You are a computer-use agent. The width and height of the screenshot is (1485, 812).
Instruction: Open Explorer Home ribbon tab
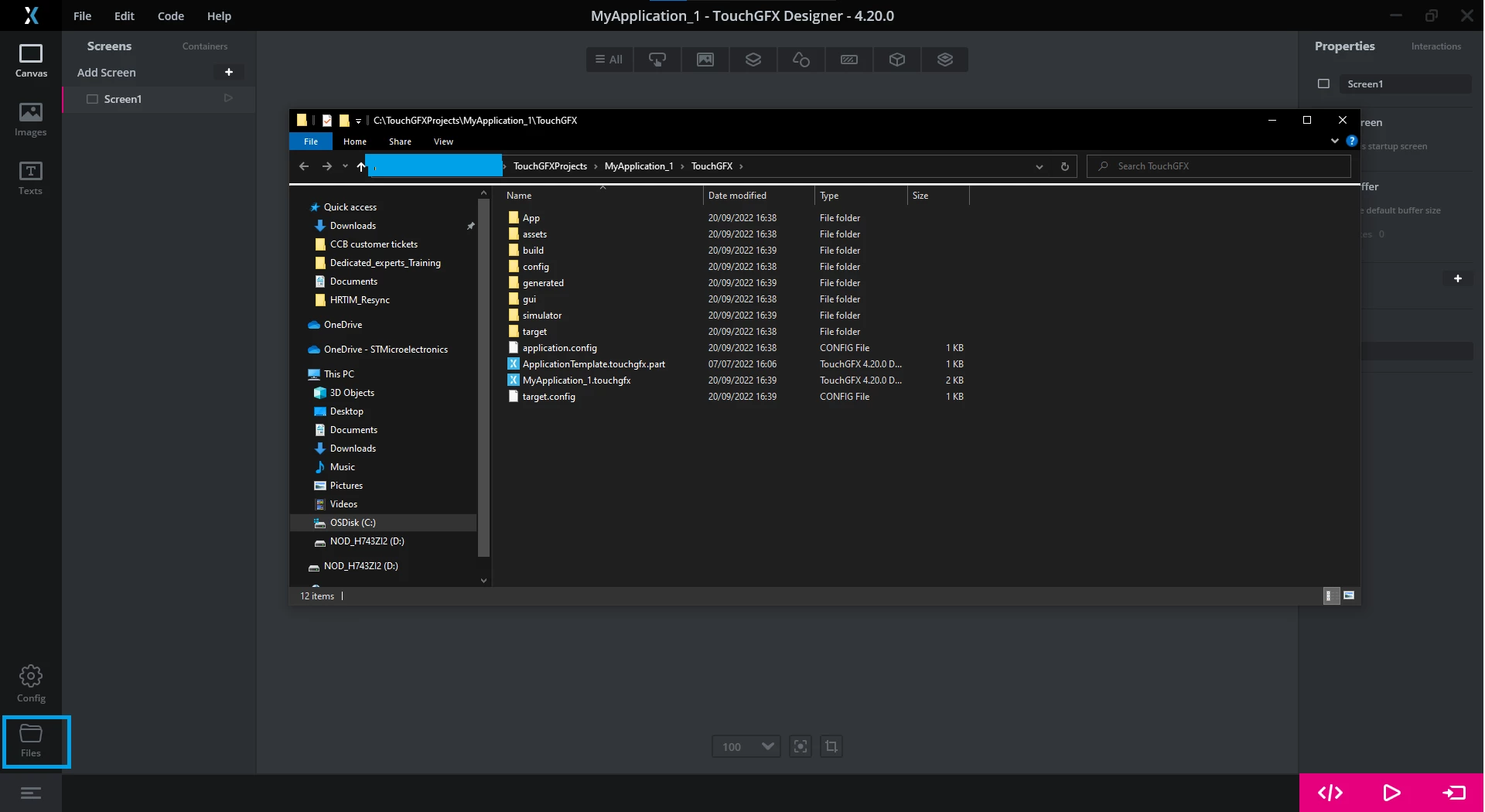click(x=355, y=142)
